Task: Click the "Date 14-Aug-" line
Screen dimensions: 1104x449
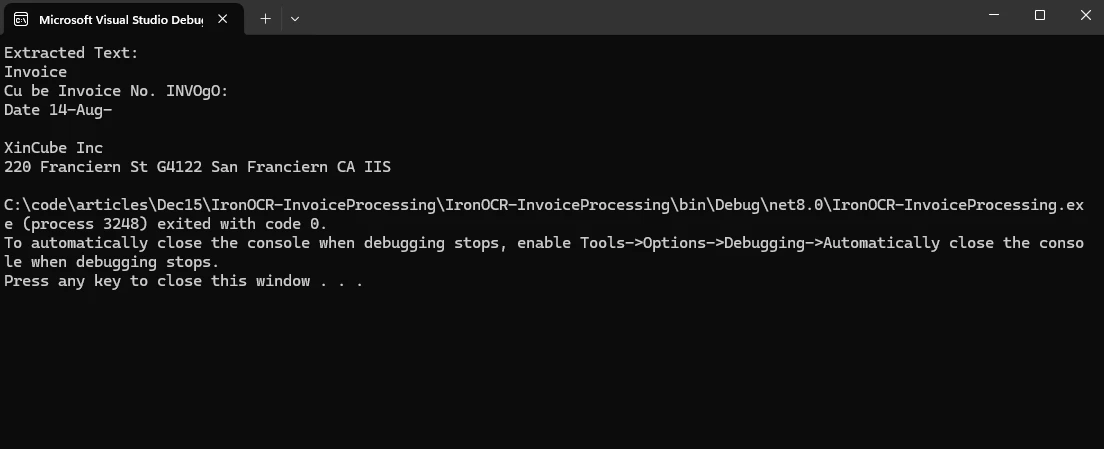Action: point(58,110)
